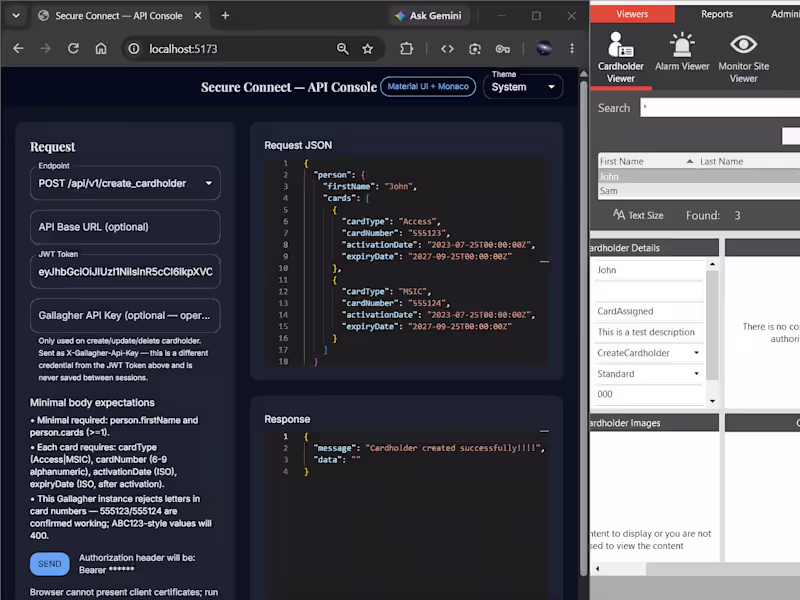This screenshot has width=800, height=600.
Task: Open the zoom magnifier in address bar
Action: 342,48
